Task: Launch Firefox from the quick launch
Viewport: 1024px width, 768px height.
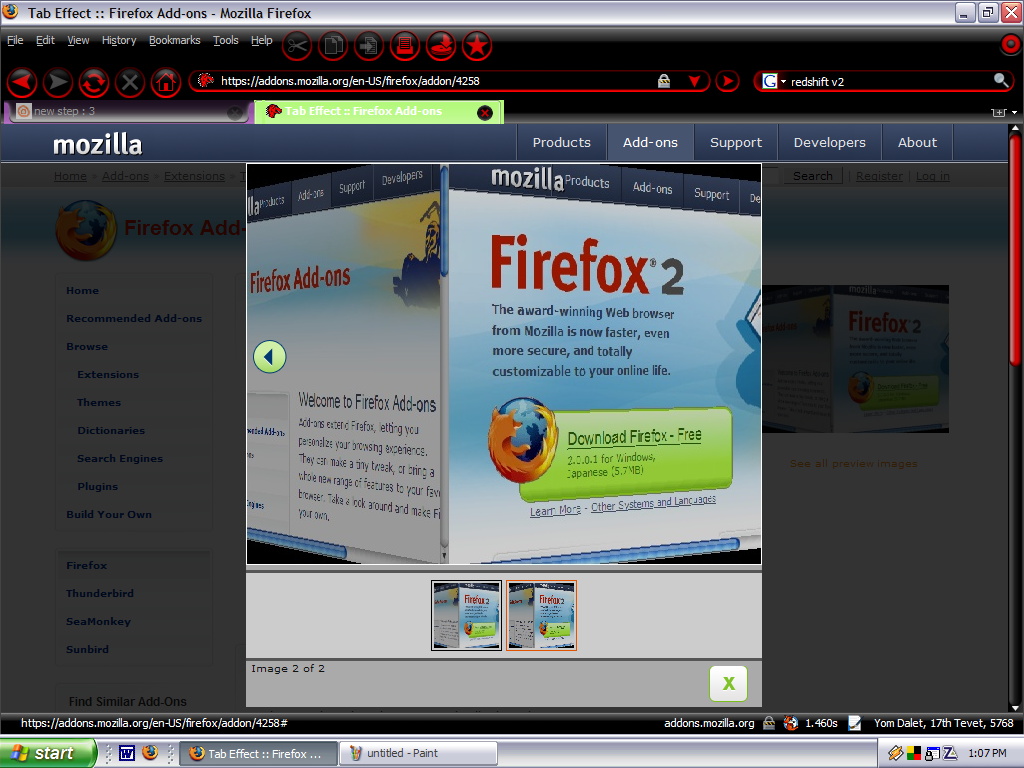Action: pos(150,752)
